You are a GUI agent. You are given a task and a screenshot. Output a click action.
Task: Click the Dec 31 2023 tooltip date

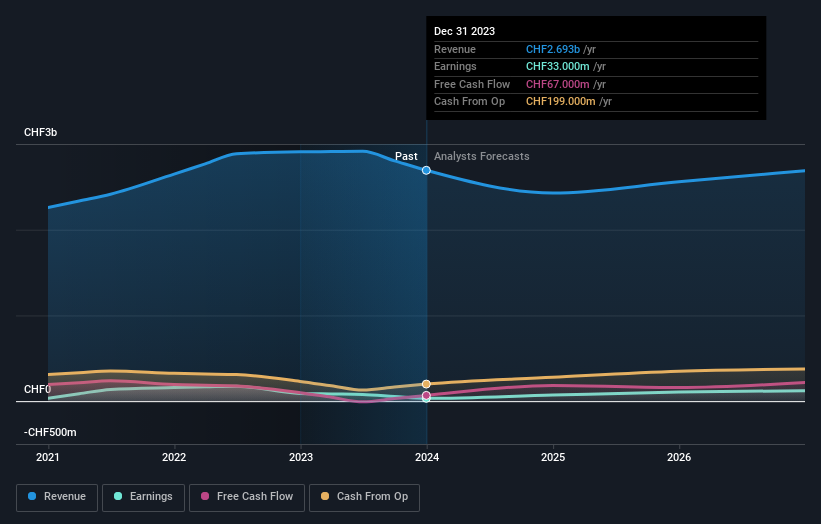pos(464,31)
